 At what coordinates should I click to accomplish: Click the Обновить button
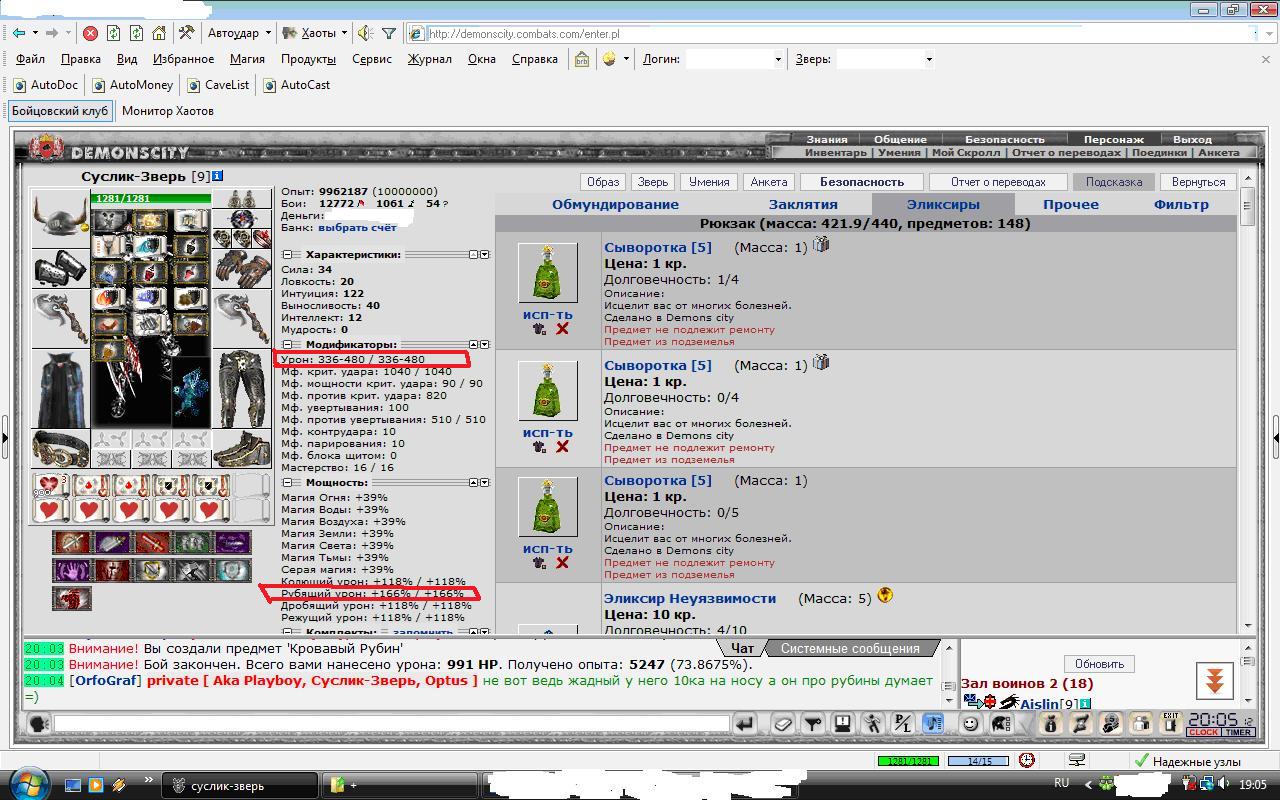1099,664
